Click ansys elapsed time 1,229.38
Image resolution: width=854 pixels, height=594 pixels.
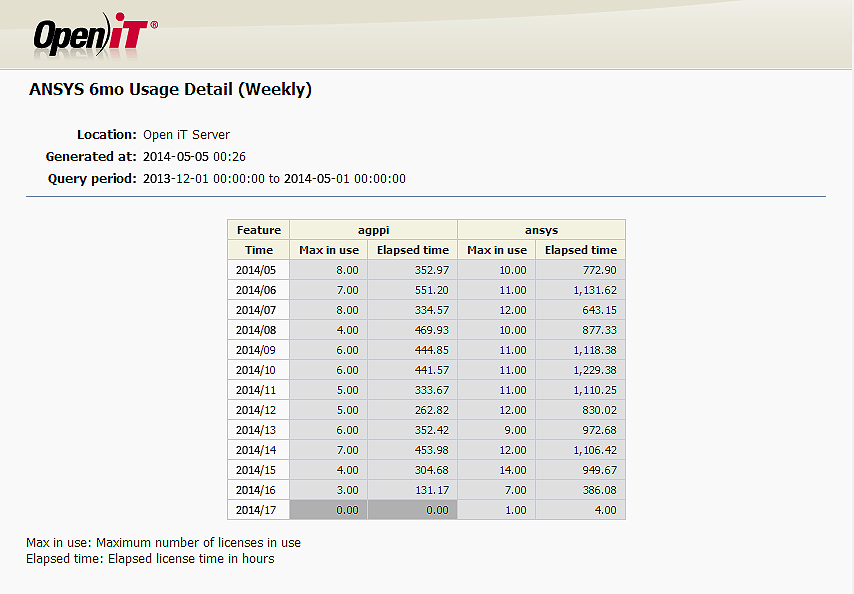[581, 370]
